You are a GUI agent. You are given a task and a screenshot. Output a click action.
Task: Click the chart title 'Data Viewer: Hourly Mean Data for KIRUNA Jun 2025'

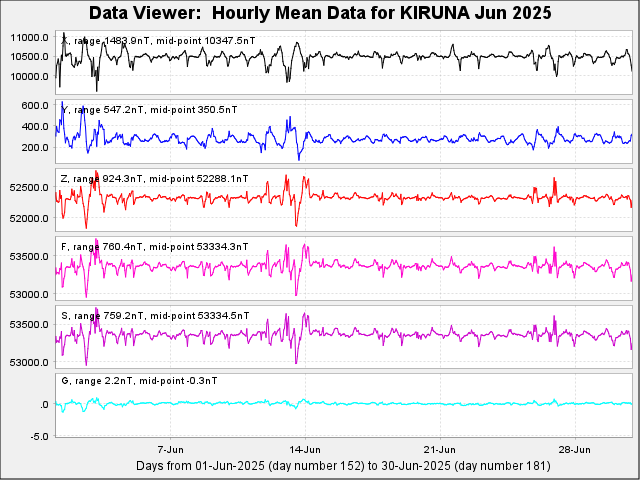pyautogui.click(x=320, y=13)
